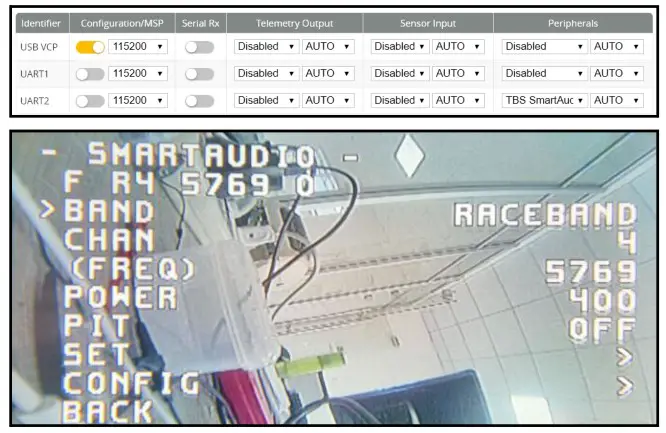Open UART2 Sensor Input AUTO baud dropdown
Screen dimensions: 666x433
[x=458, y=100]
